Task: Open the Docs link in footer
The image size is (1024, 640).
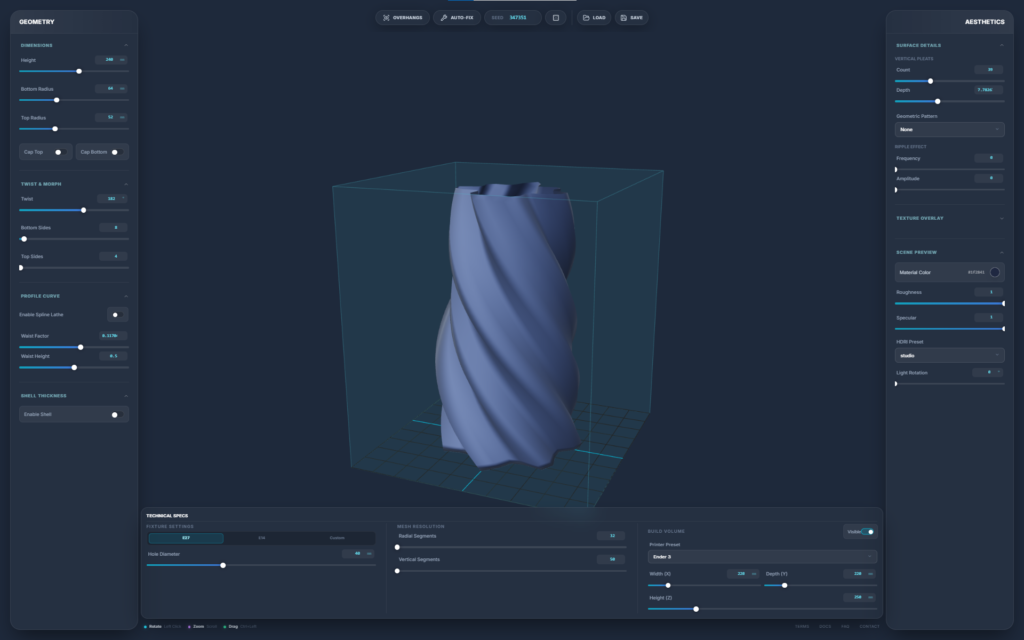Action: point(825,626)
